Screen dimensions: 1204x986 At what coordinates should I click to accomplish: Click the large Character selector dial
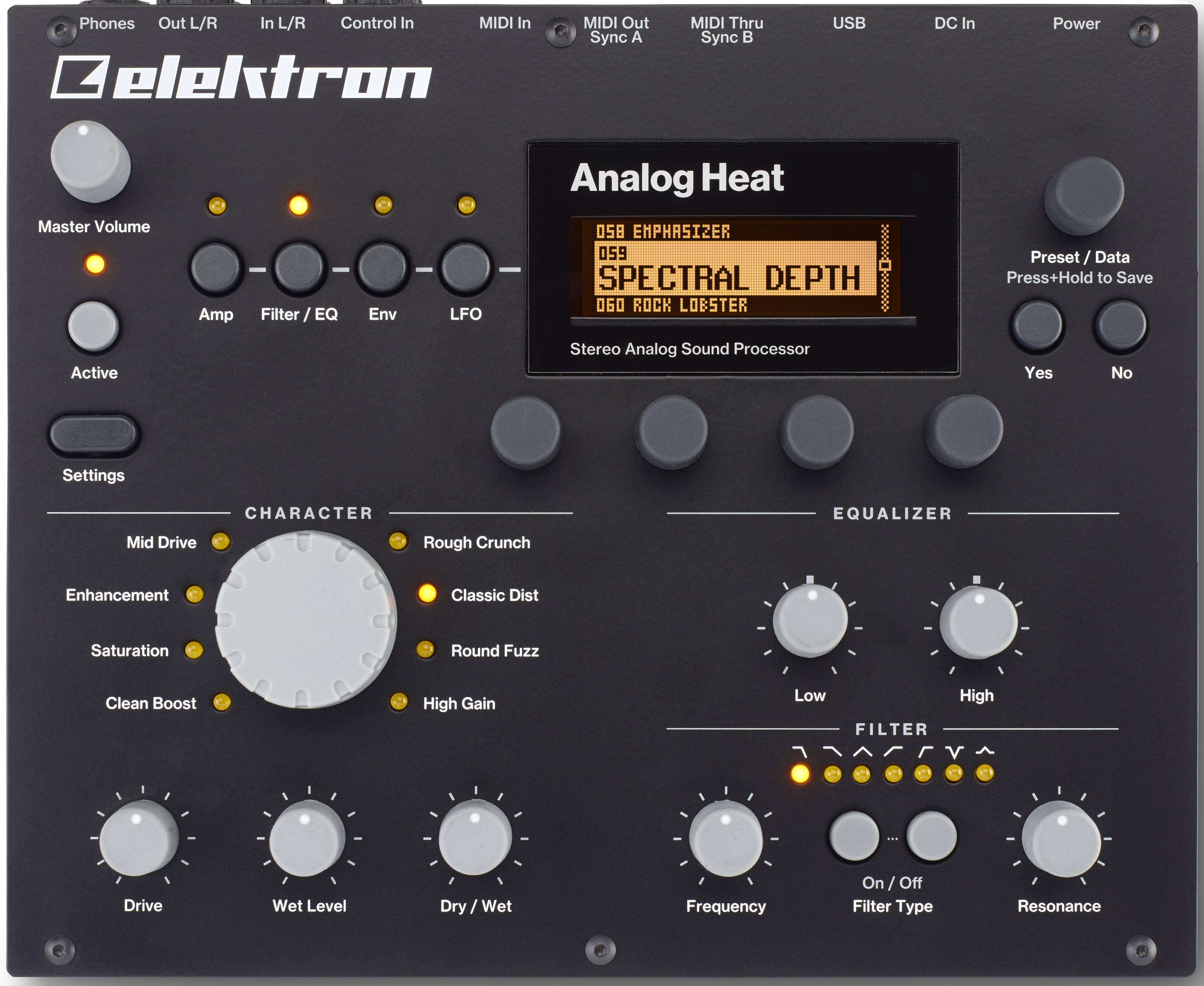305,620
